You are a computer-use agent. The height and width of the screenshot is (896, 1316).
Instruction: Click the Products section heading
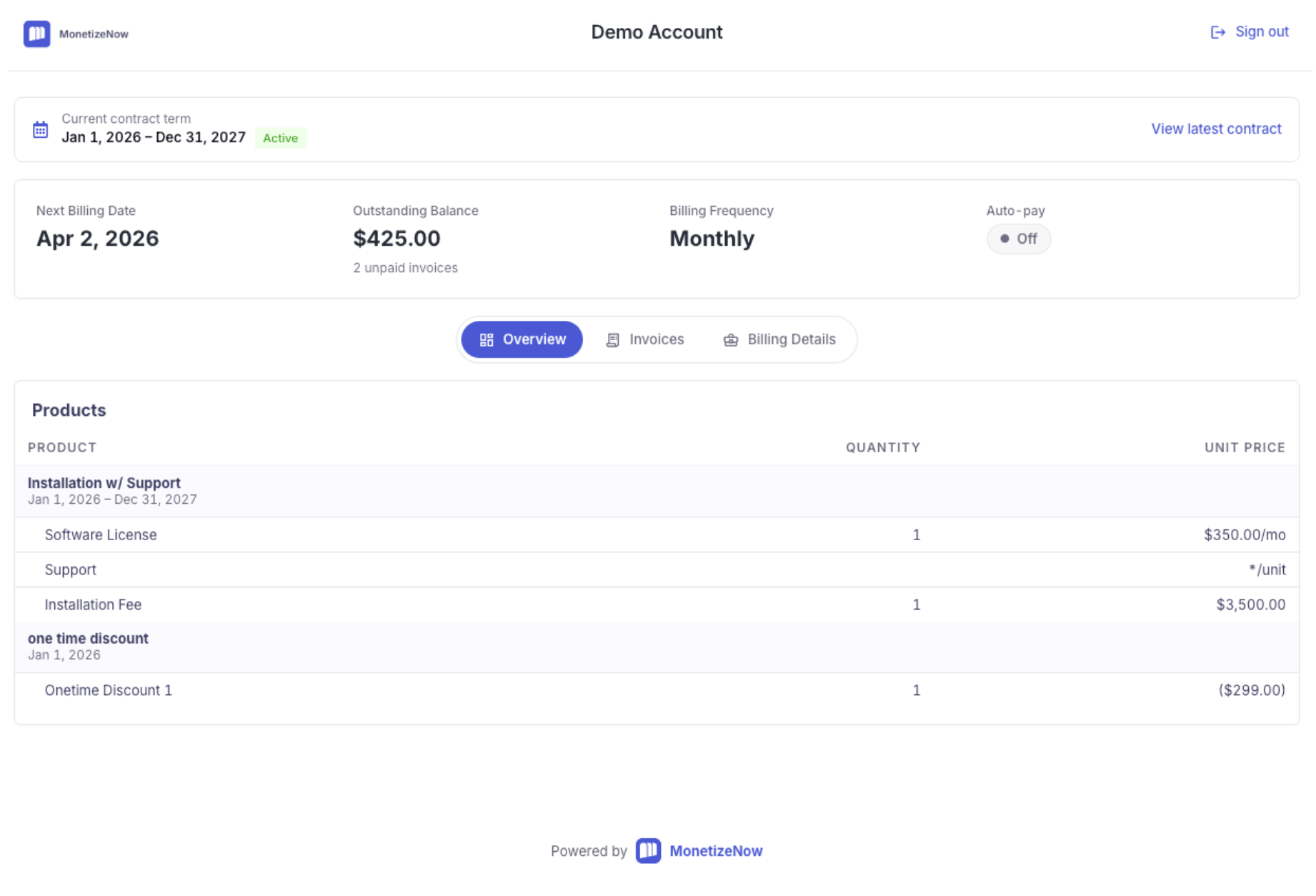(x=69, y=410)
